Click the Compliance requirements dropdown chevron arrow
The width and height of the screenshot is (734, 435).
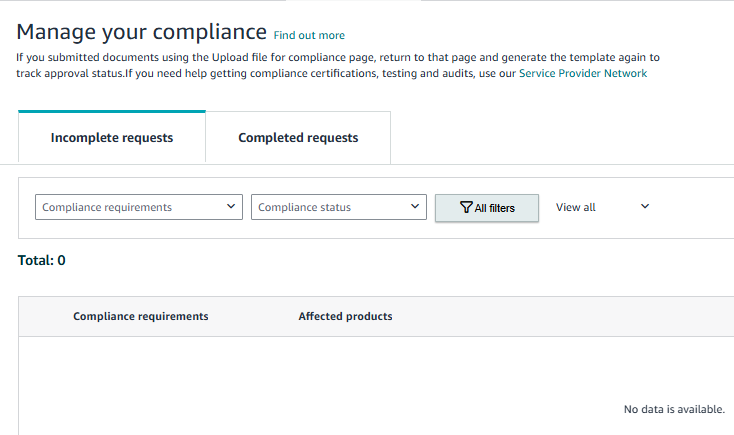[x=231, y=206]
